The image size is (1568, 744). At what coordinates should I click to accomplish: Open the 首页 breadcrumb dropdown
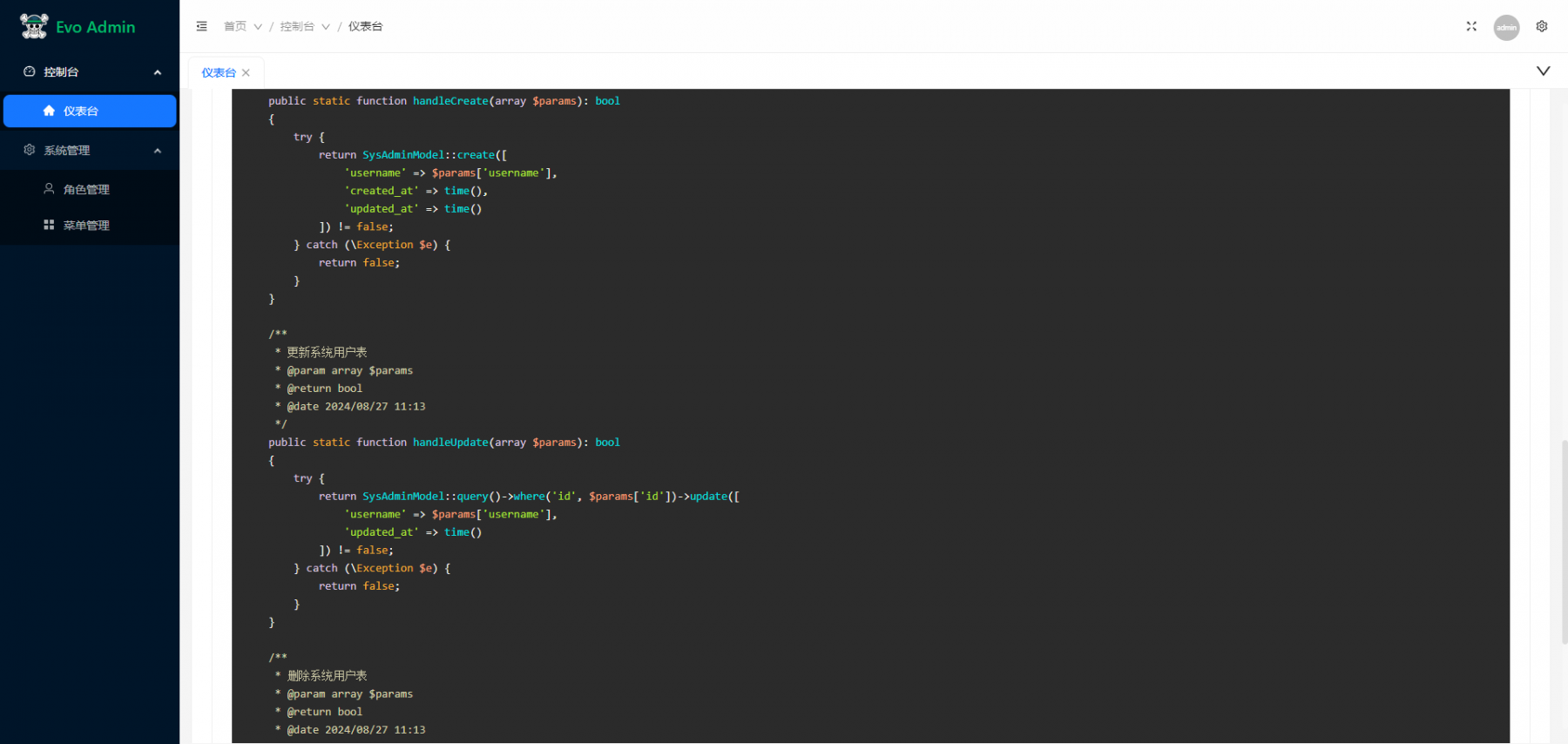243,26
